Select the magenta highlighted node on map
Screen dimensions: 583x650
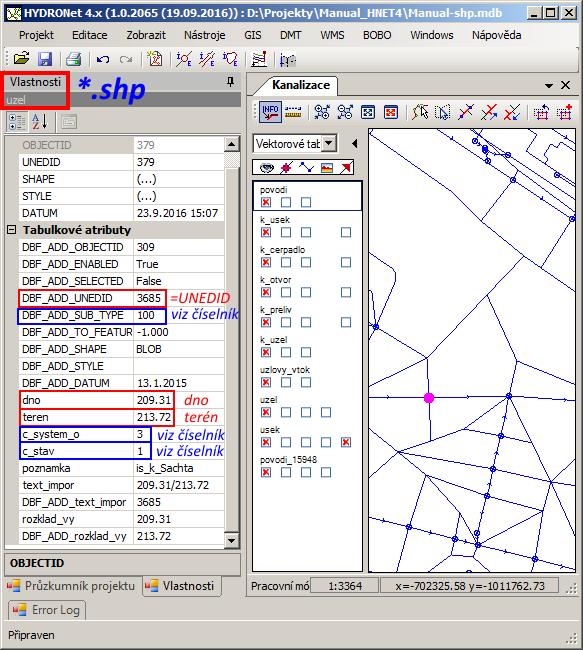pos(429,398)
